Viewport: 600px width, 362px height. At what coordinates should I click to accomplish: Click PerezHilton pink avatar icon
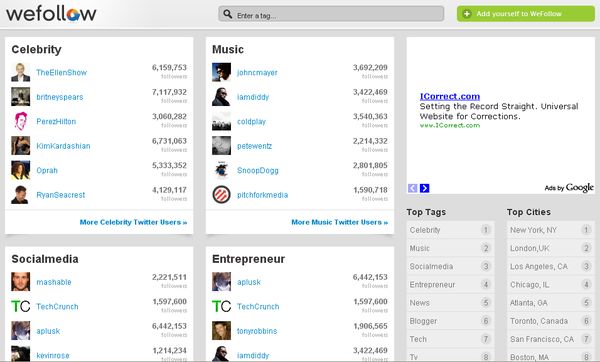click(x=21, y=121)
